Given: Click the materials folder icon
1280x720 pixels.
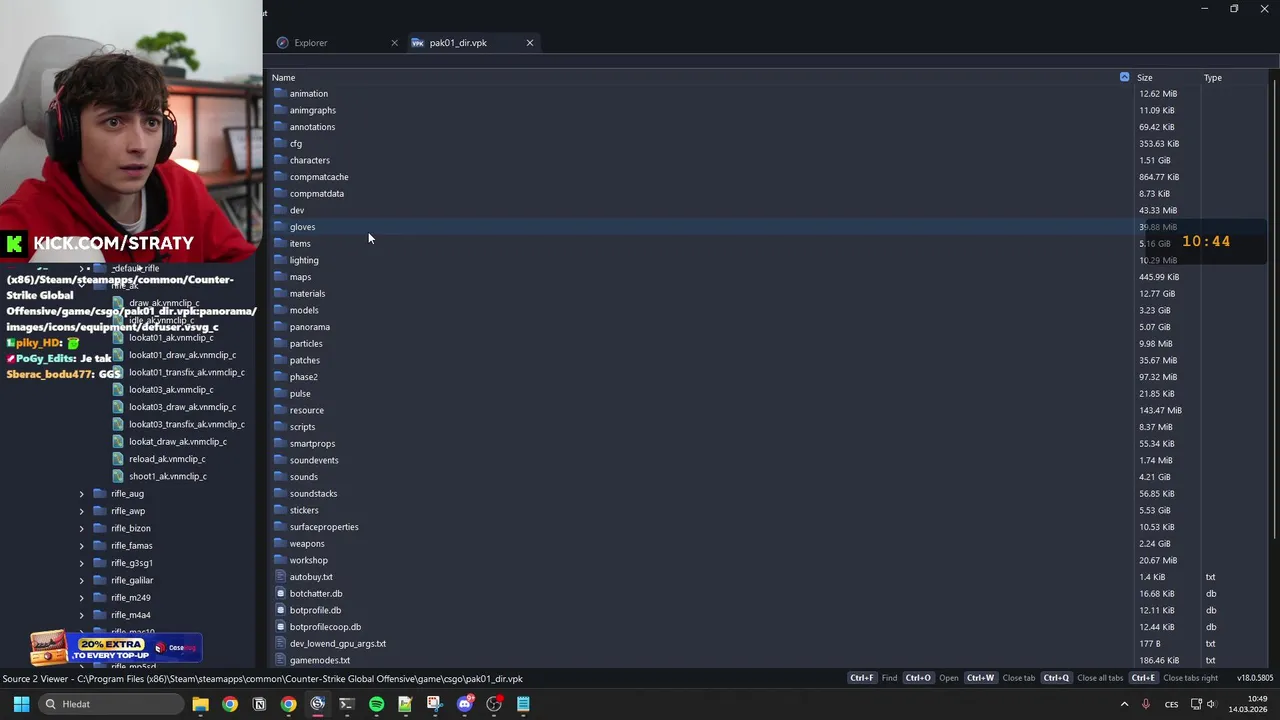Looking at the screenshot, I should click(x=280, y=293).
